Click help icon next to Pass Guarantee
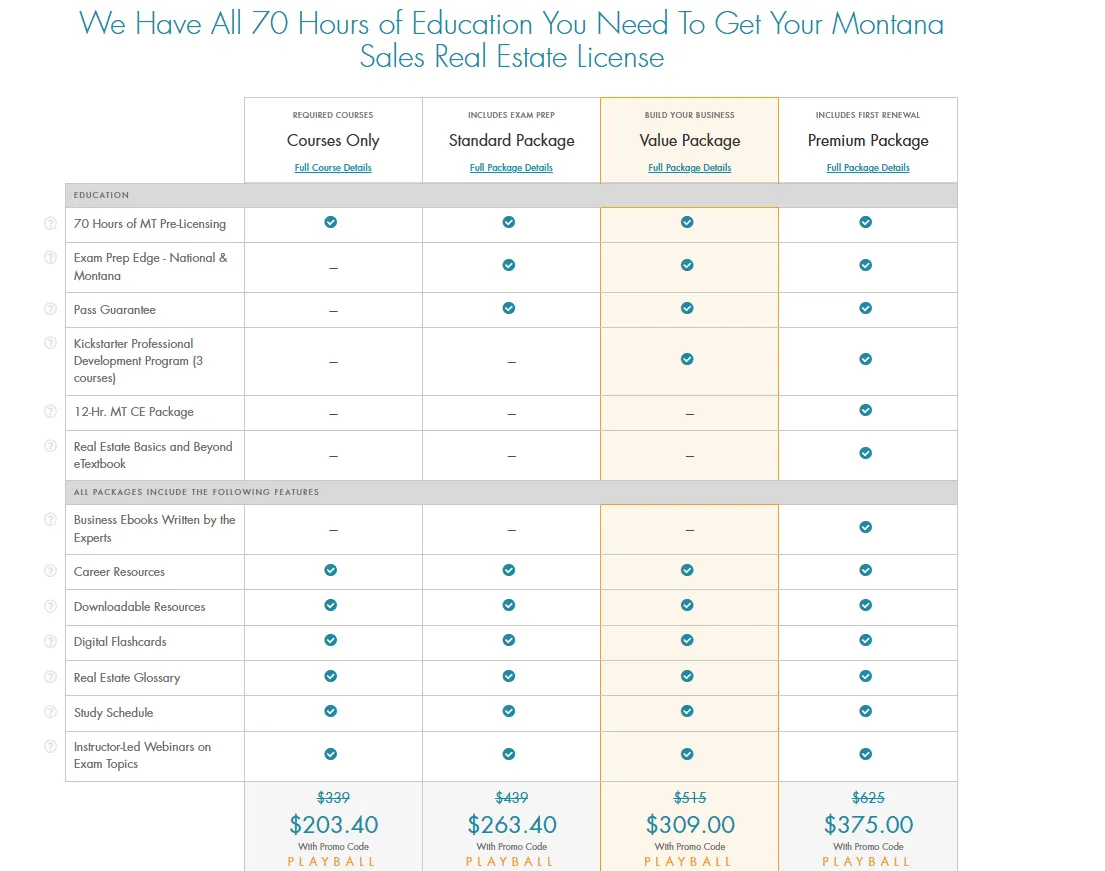 (x=50, y=308)
